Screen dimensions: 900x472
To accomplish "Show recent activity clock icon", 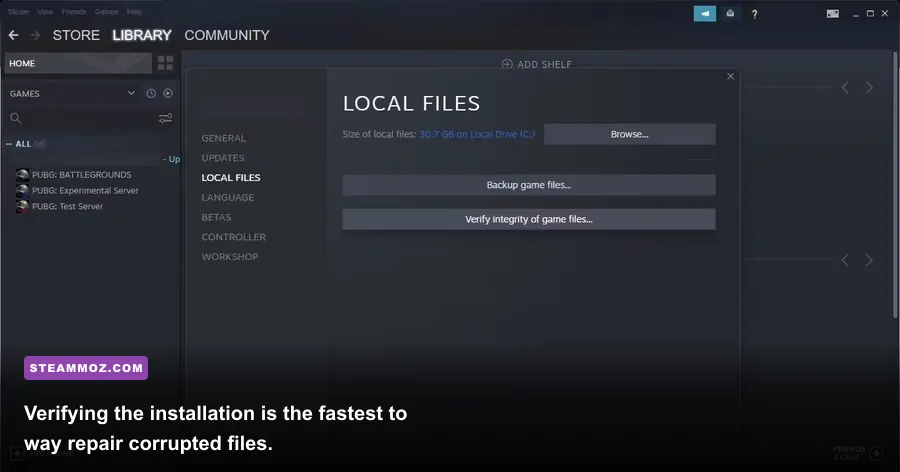I will pyautogui.click(x=151, y=93).
